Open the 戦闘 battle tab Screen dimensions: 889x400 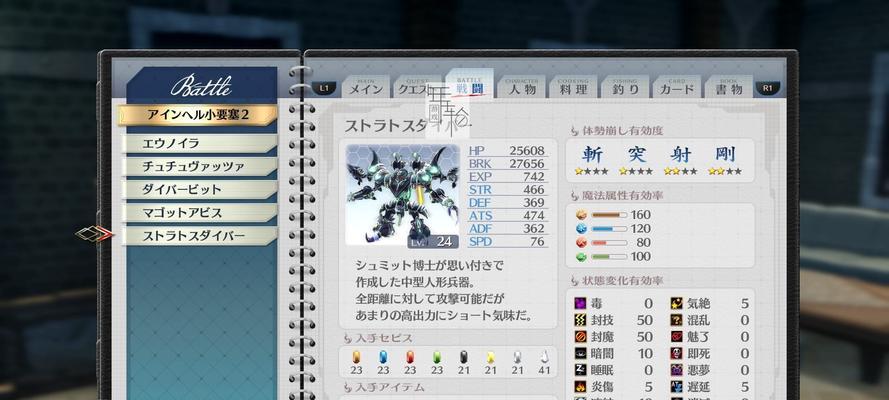point(469,85)
